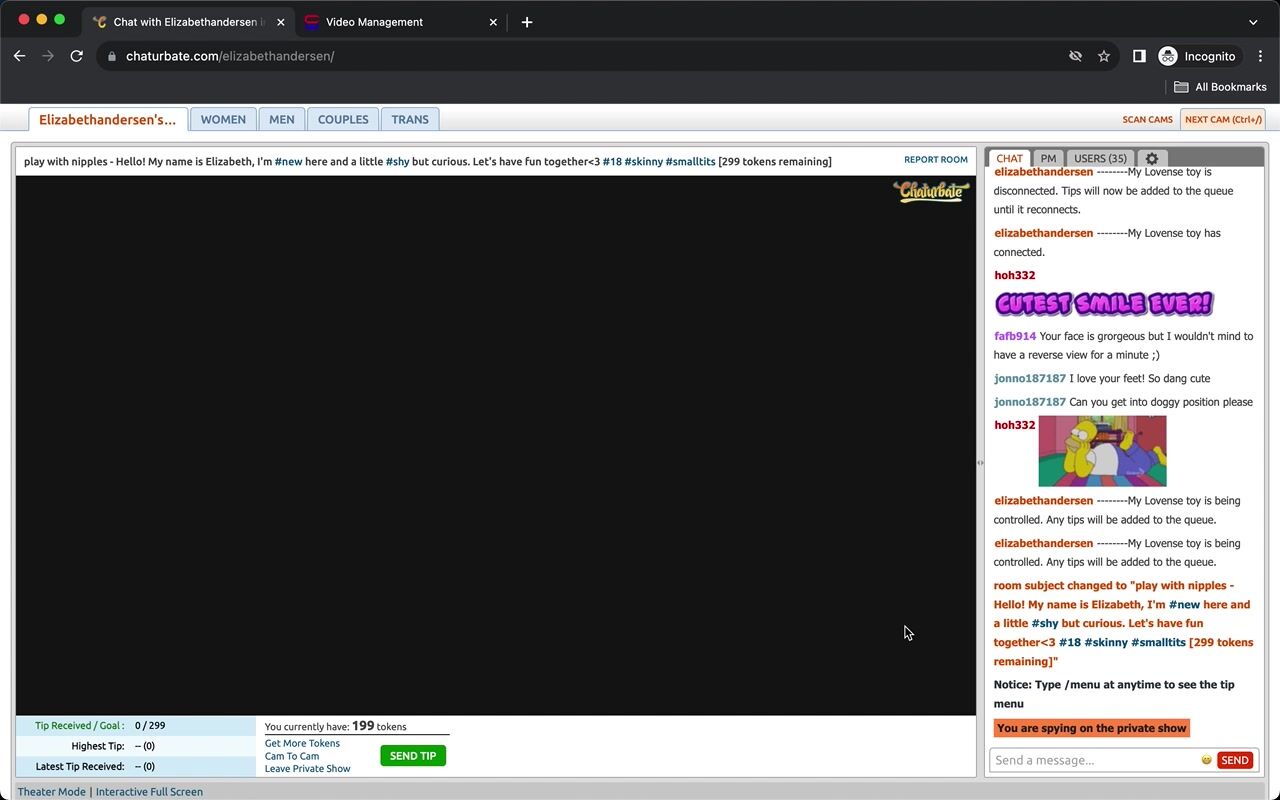Screen dimensions: 1280x800
Task: Click the crossed-eye tracking protection icon
Action: coord(1075,56)
